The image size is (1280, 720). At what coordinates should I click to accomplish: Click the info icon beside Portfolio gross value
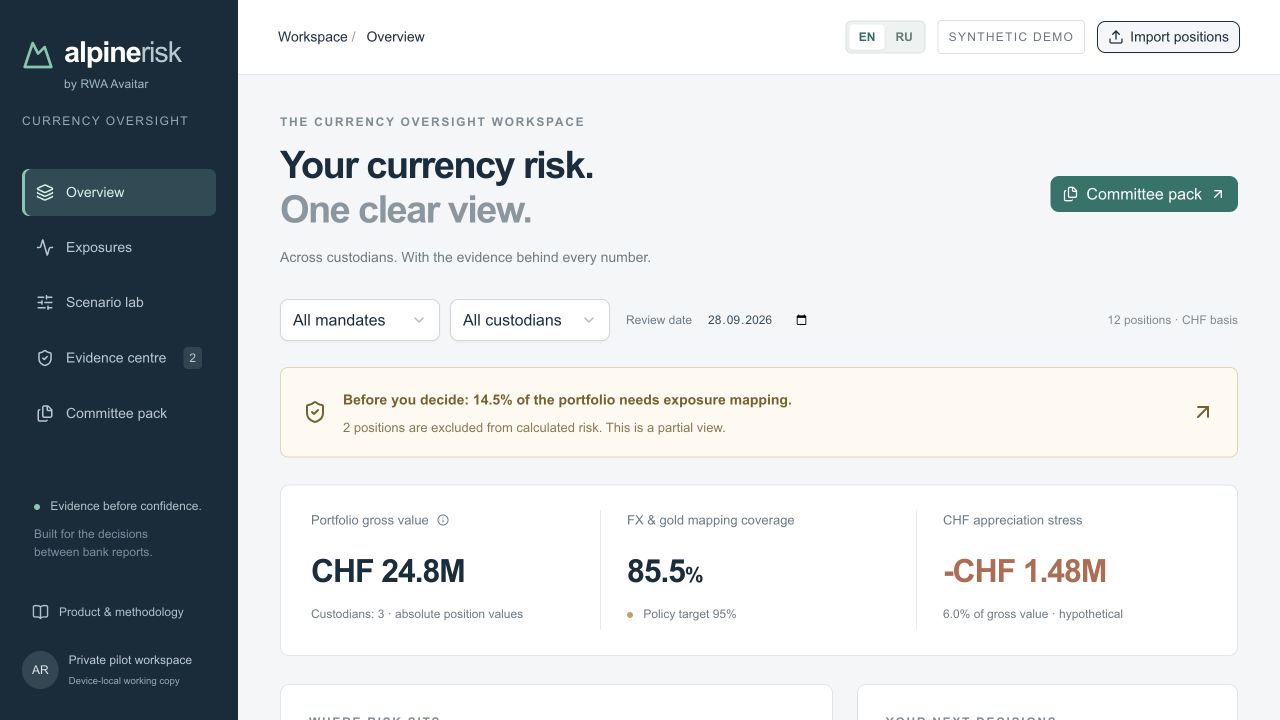pyautogui.click(x=443, y=520)
